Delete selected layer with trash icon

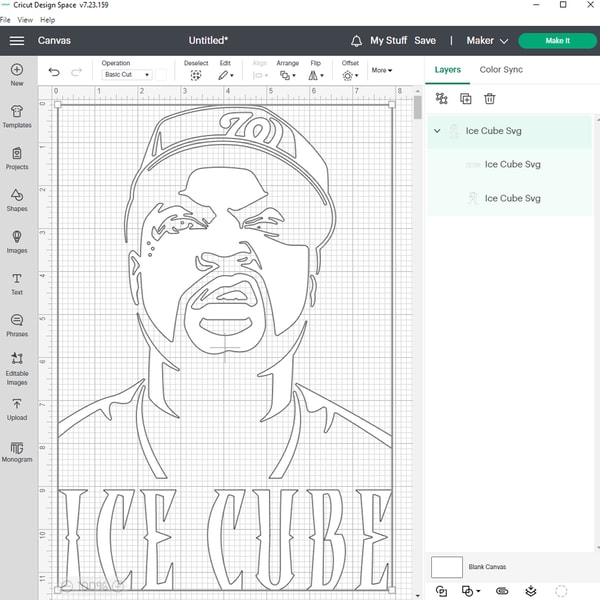click(489, 99)
